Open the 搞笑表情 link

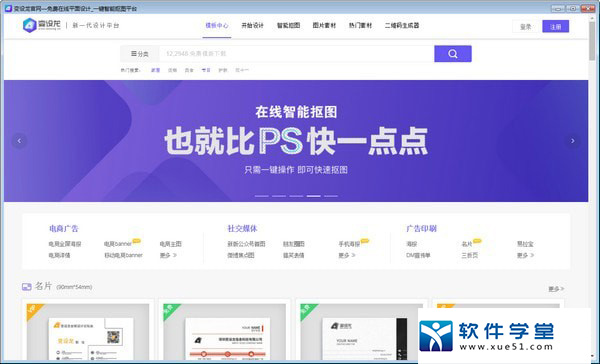point(293,255)
